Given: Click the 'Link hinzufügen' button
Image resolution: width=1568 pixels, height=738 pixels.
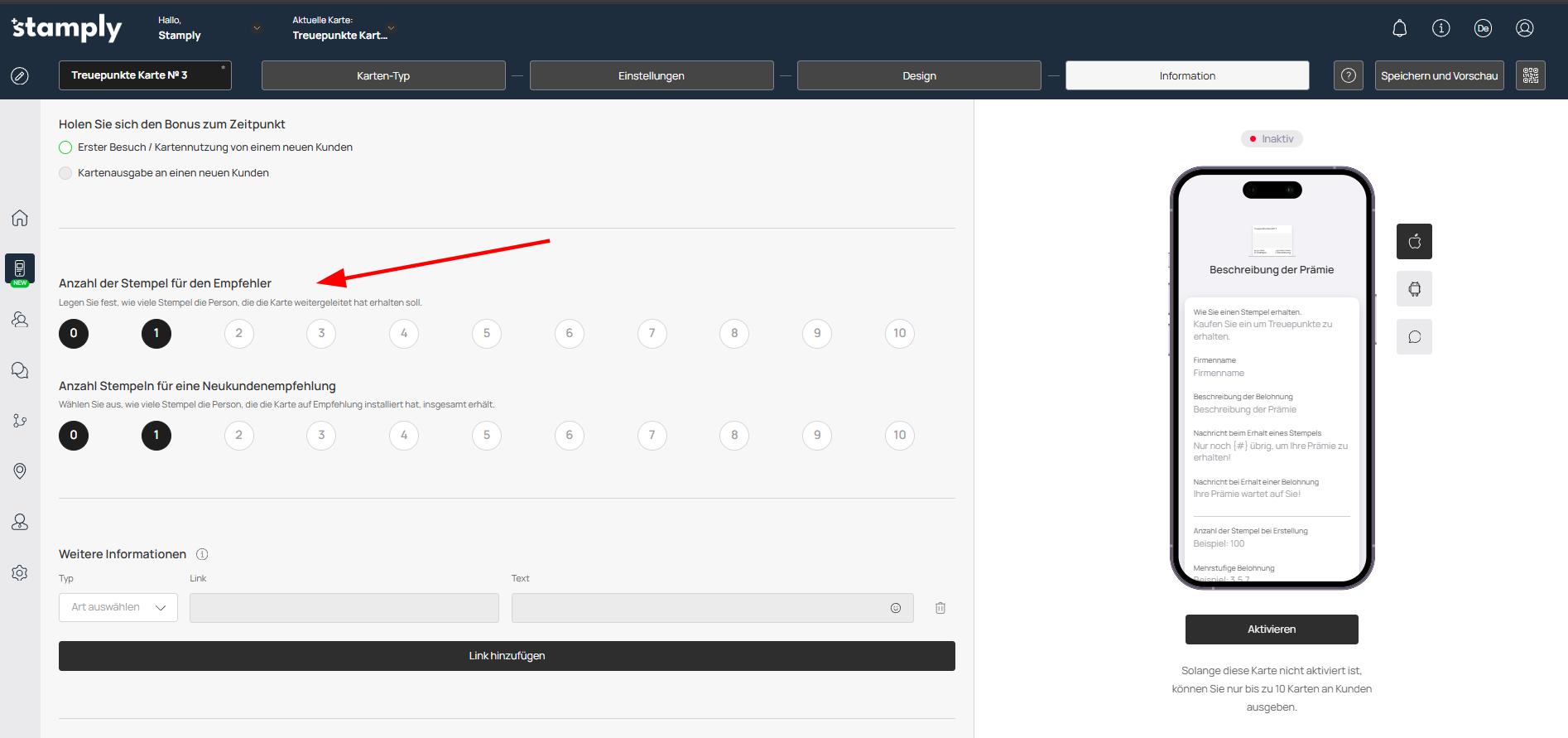Looking at the screenshot, I should point(507,656).
